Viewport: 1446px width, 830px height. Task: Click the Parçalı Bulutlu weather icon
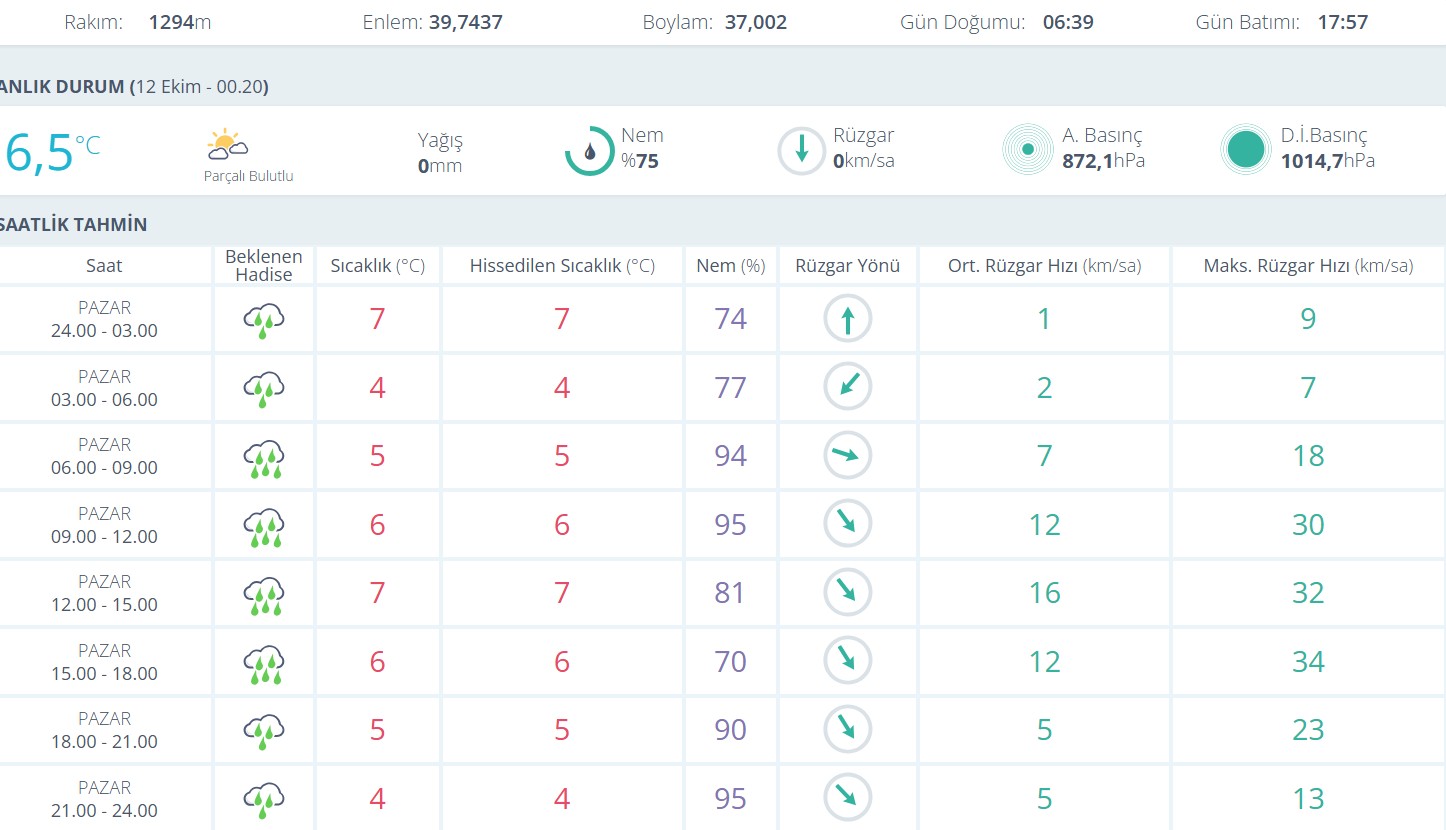227,145
